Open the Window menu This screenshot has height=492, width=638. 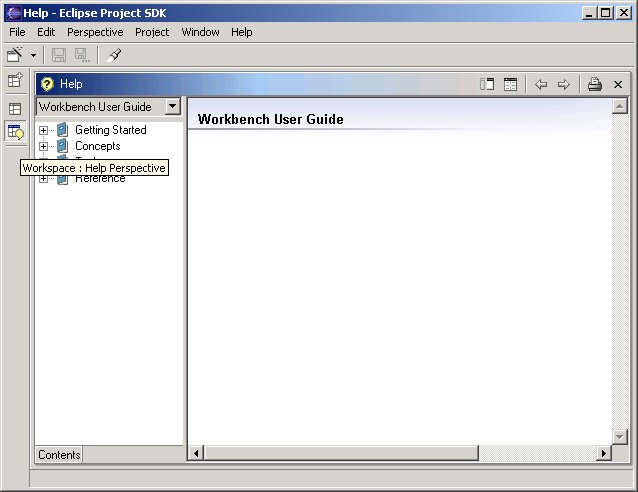coord(200,32)
